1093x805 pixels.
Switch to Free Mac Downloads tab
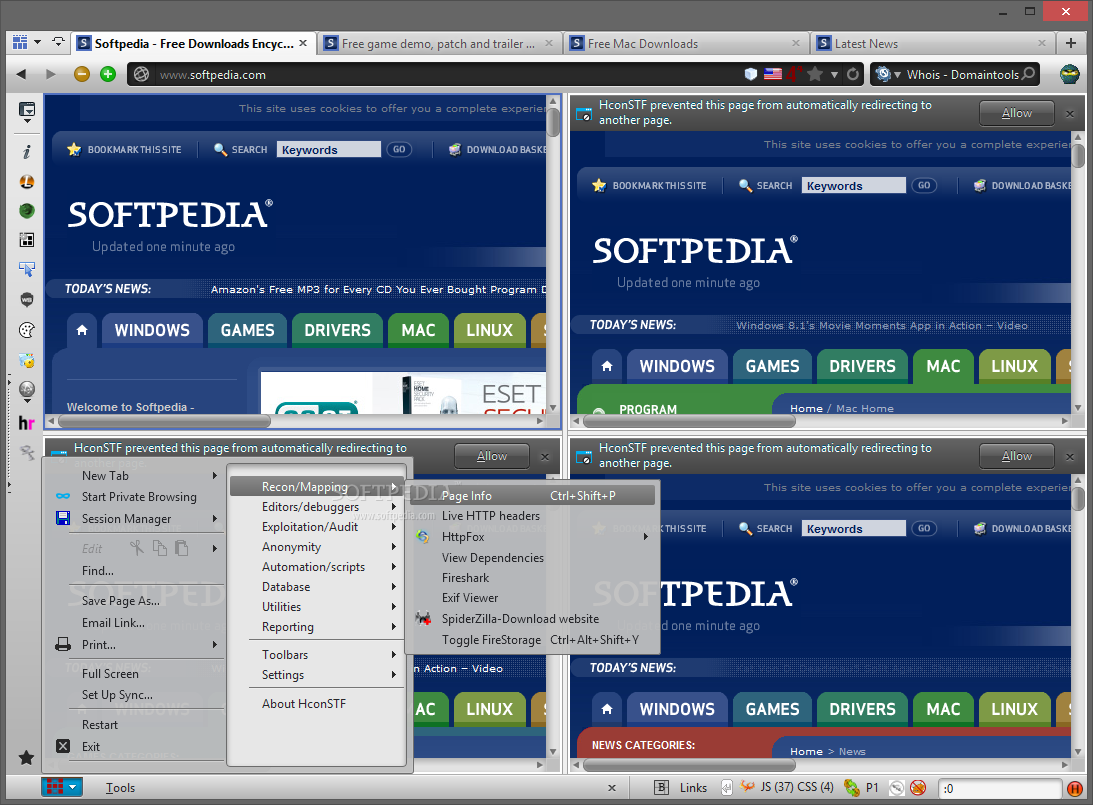click(x=686, y=43)
